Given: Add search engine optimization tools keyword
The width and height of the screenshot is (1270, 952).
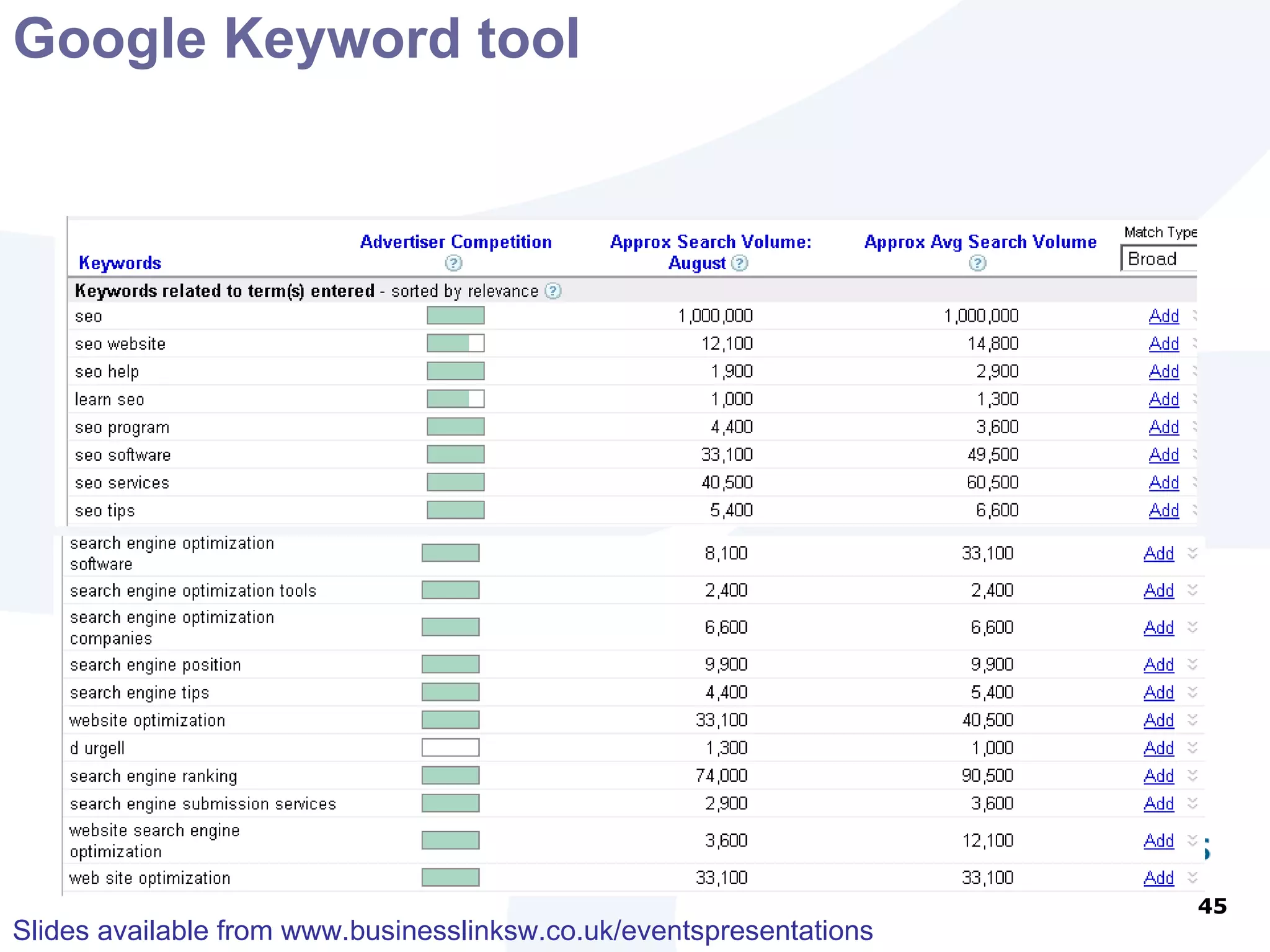Looking at the screenshot, I should tap(1158, 590).
